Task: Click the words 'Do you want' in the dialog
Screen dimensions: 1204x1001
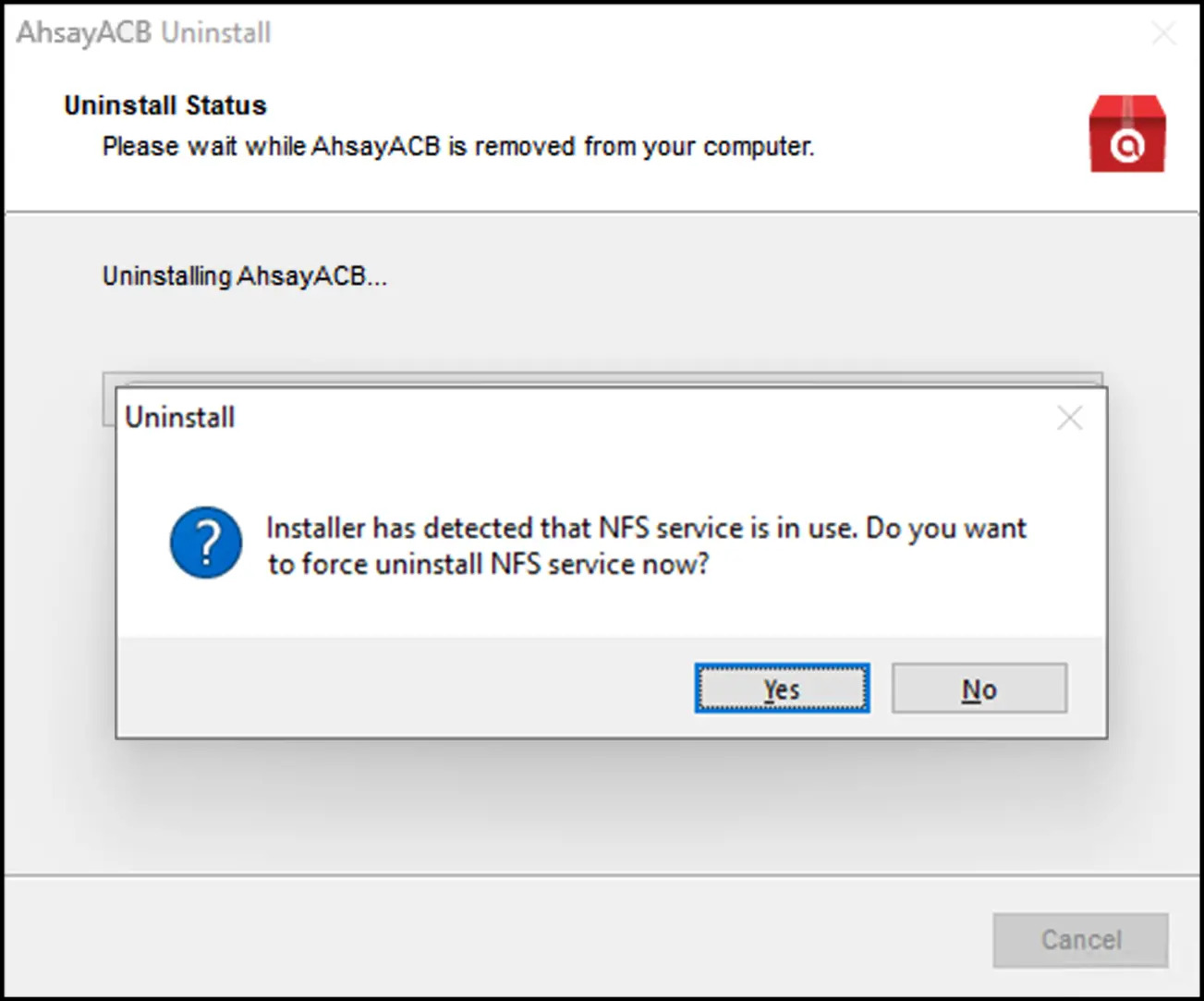Action: [x=945, y=528]
